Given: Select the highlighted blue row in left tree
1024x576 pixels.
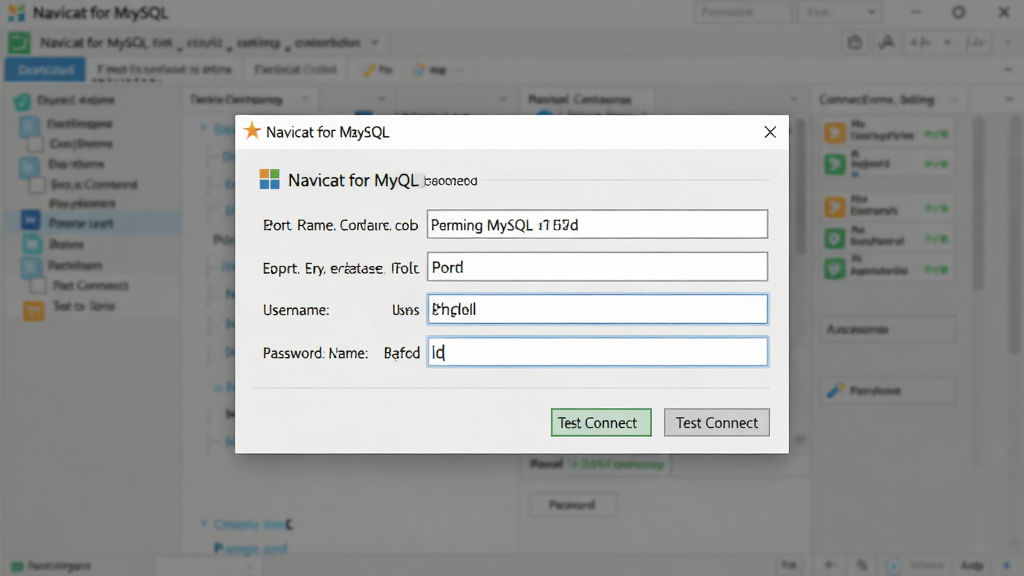Looking at the screenshot, I should click(91, 223).
